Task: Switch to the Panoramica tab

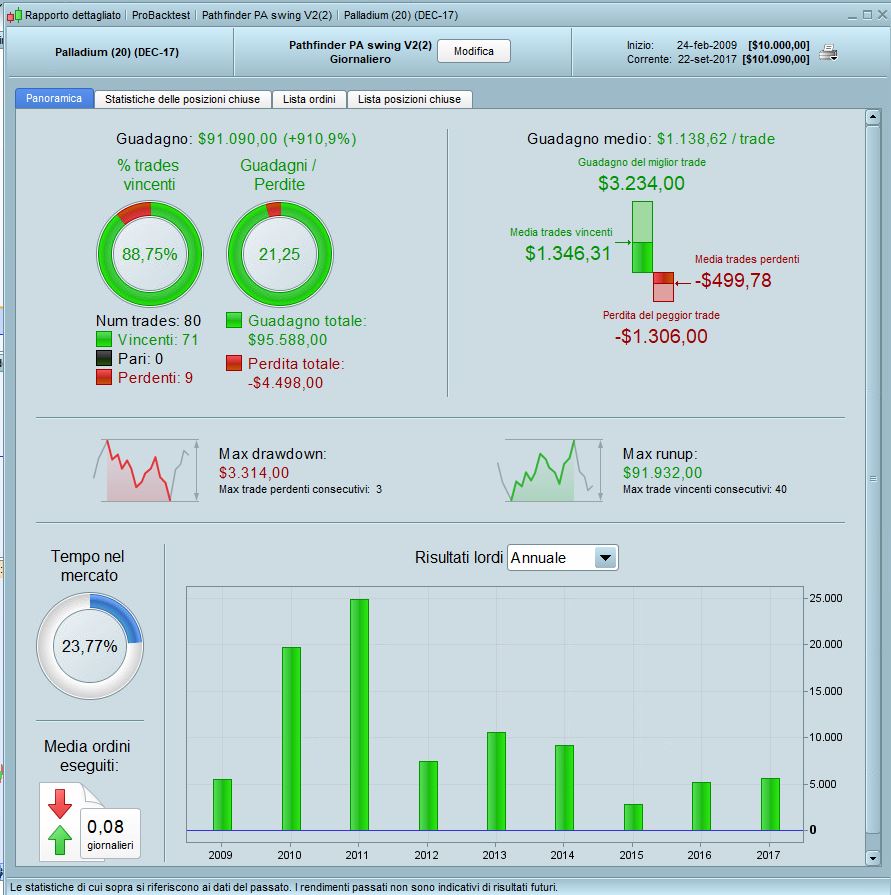Action: click(x=54, y=98)
